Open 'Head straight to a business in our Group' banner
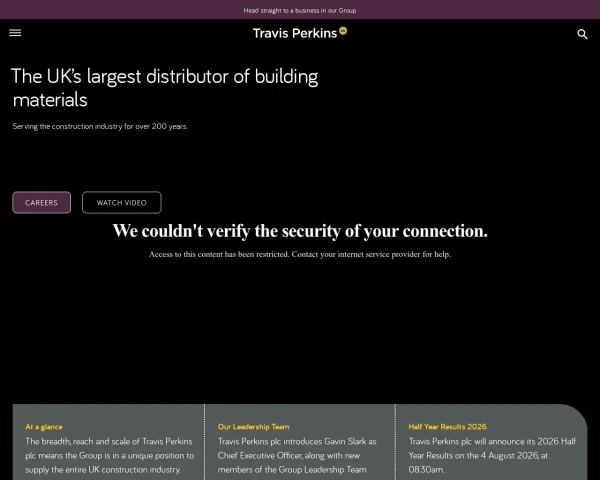The width and height of the screenshot is (600, 480). click(x=300, y=10)
